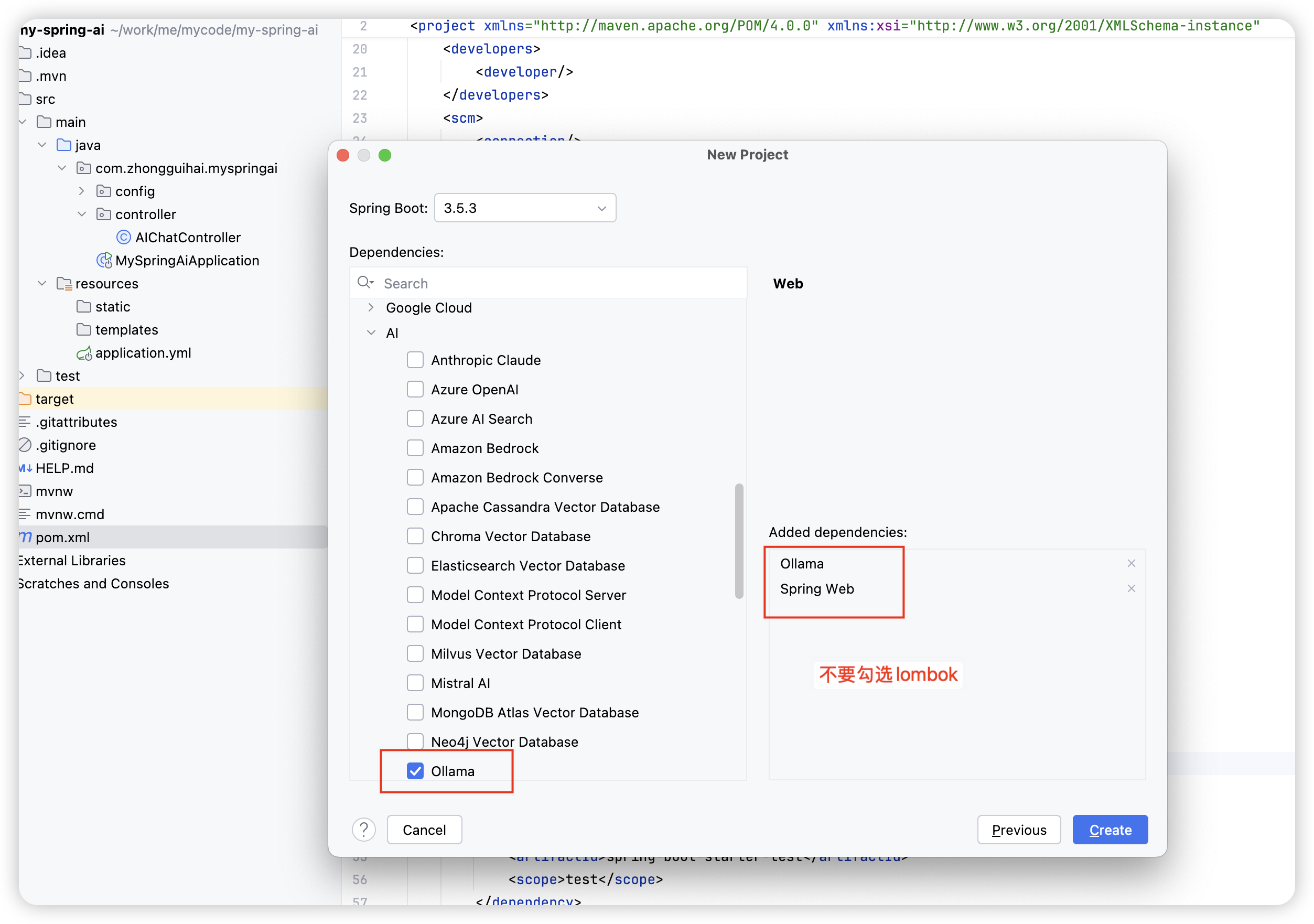Image resolution: width=1314 pixels, height=924 pixels.
Task: Open the application.yml Spring config icon
Action: pos(84,353)
